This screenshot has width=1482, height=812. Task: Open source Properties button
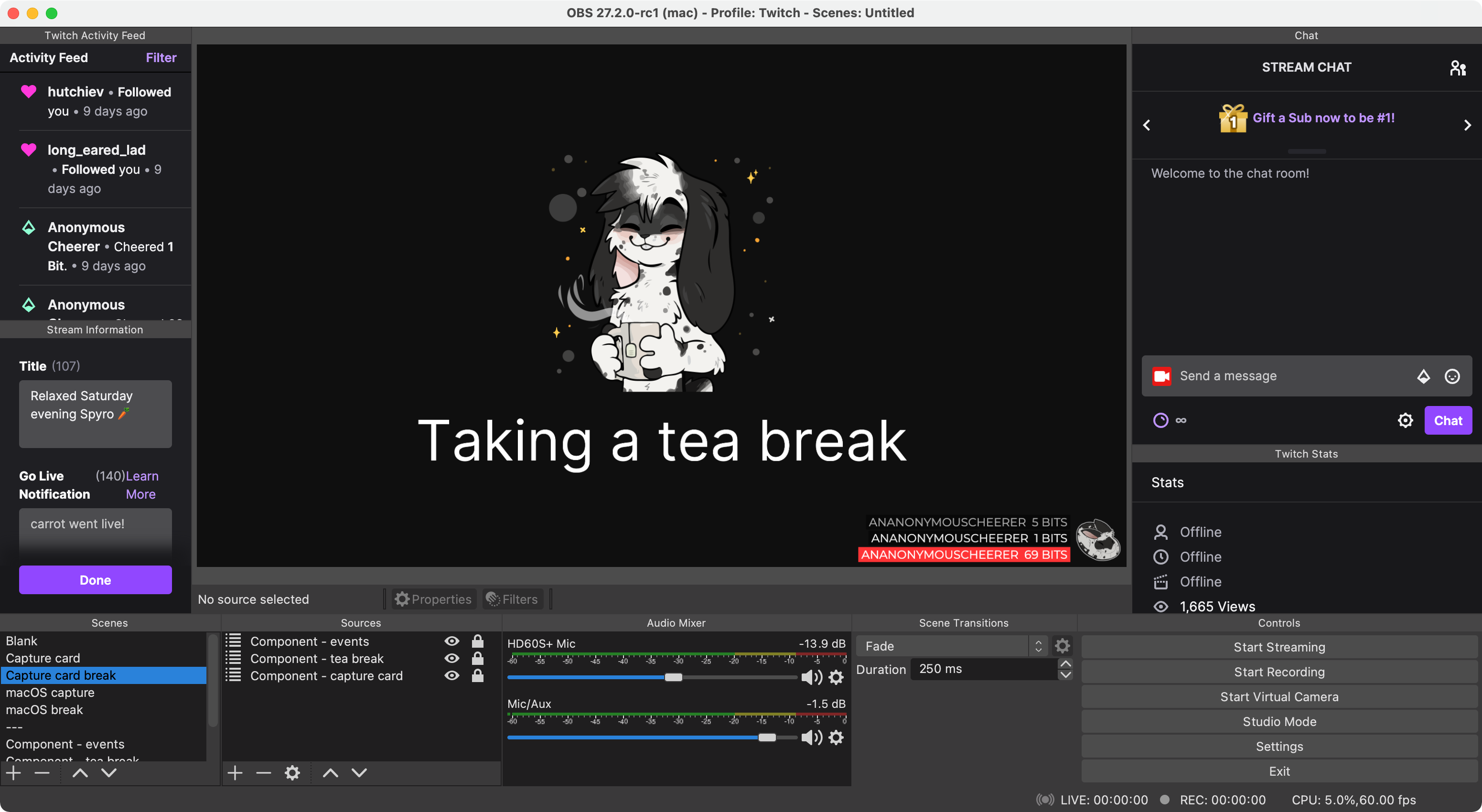[x=434, y=599]
